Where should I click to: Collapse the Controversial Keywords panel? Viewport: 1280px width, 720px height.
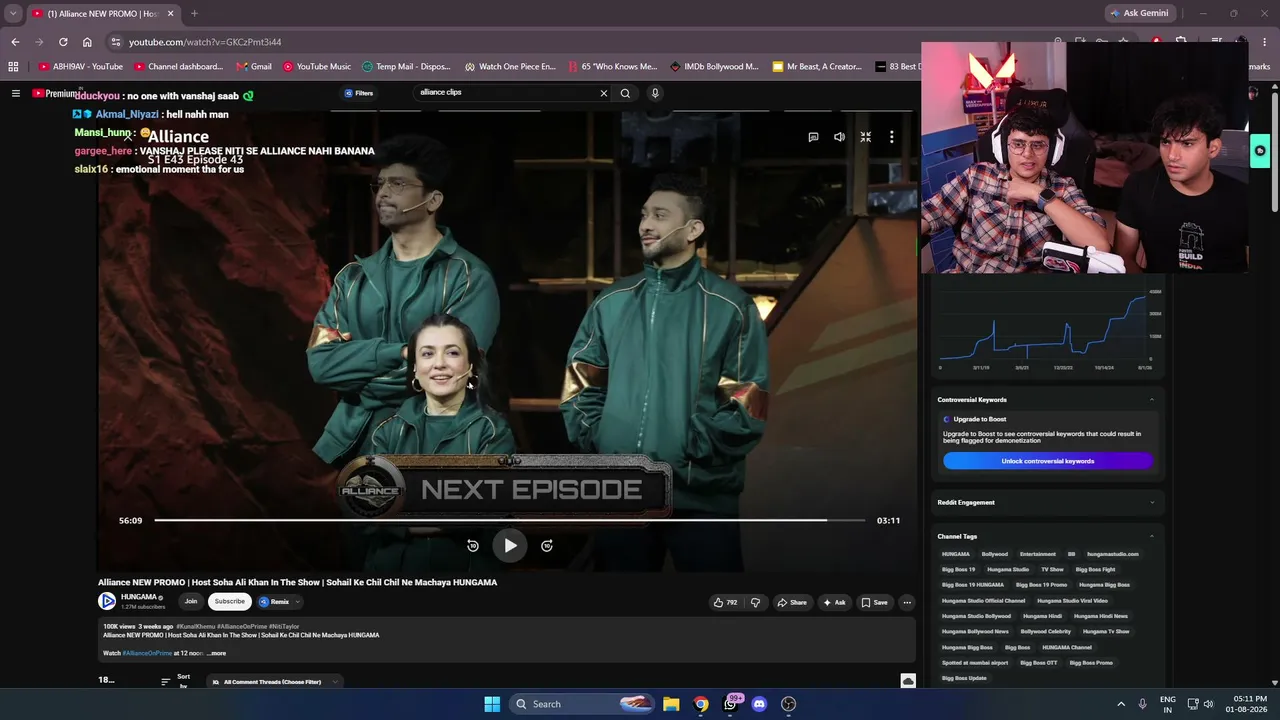coord(1151,400)
